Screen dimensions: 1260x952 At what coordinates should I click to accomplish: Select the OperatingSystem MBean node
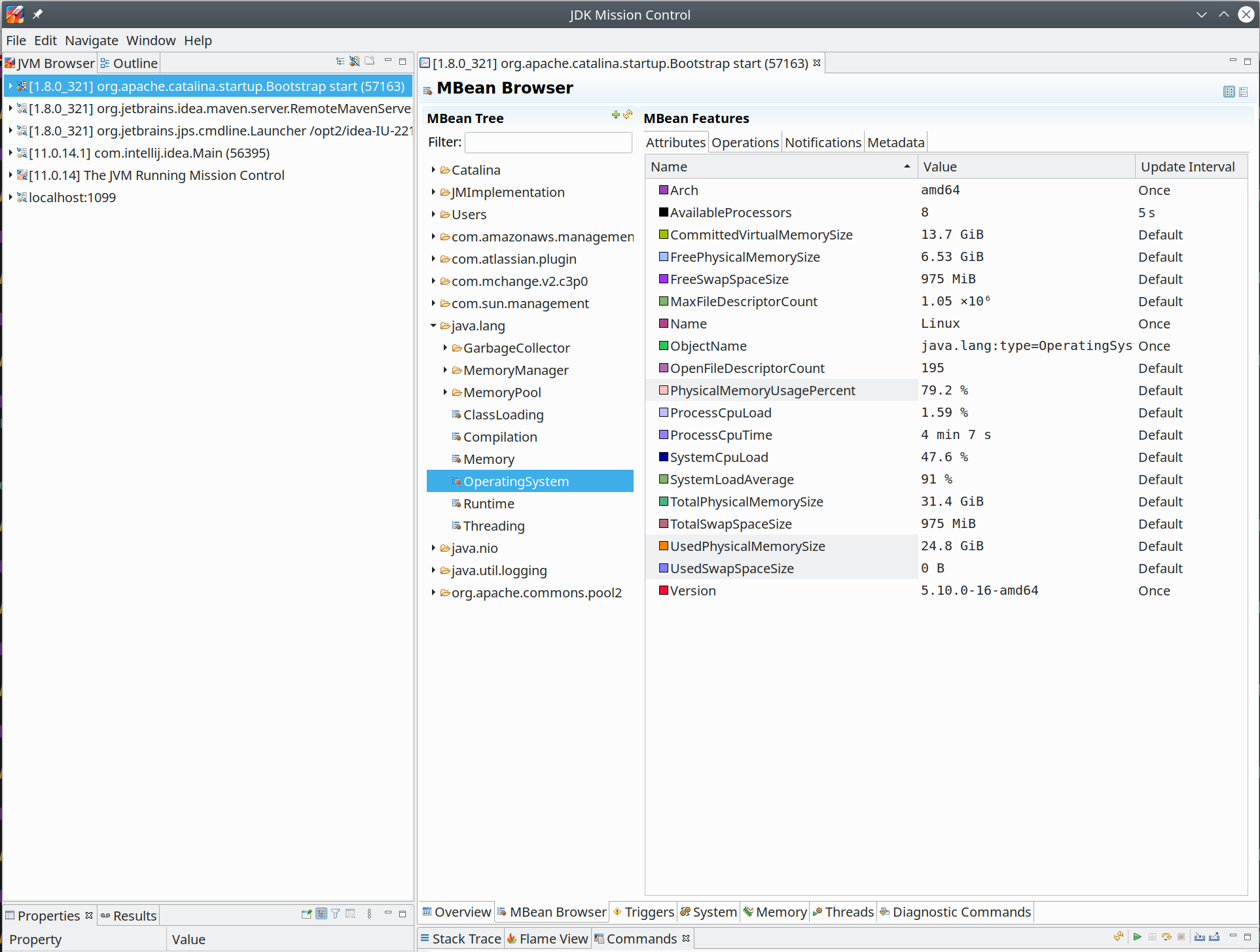(516, 482)
